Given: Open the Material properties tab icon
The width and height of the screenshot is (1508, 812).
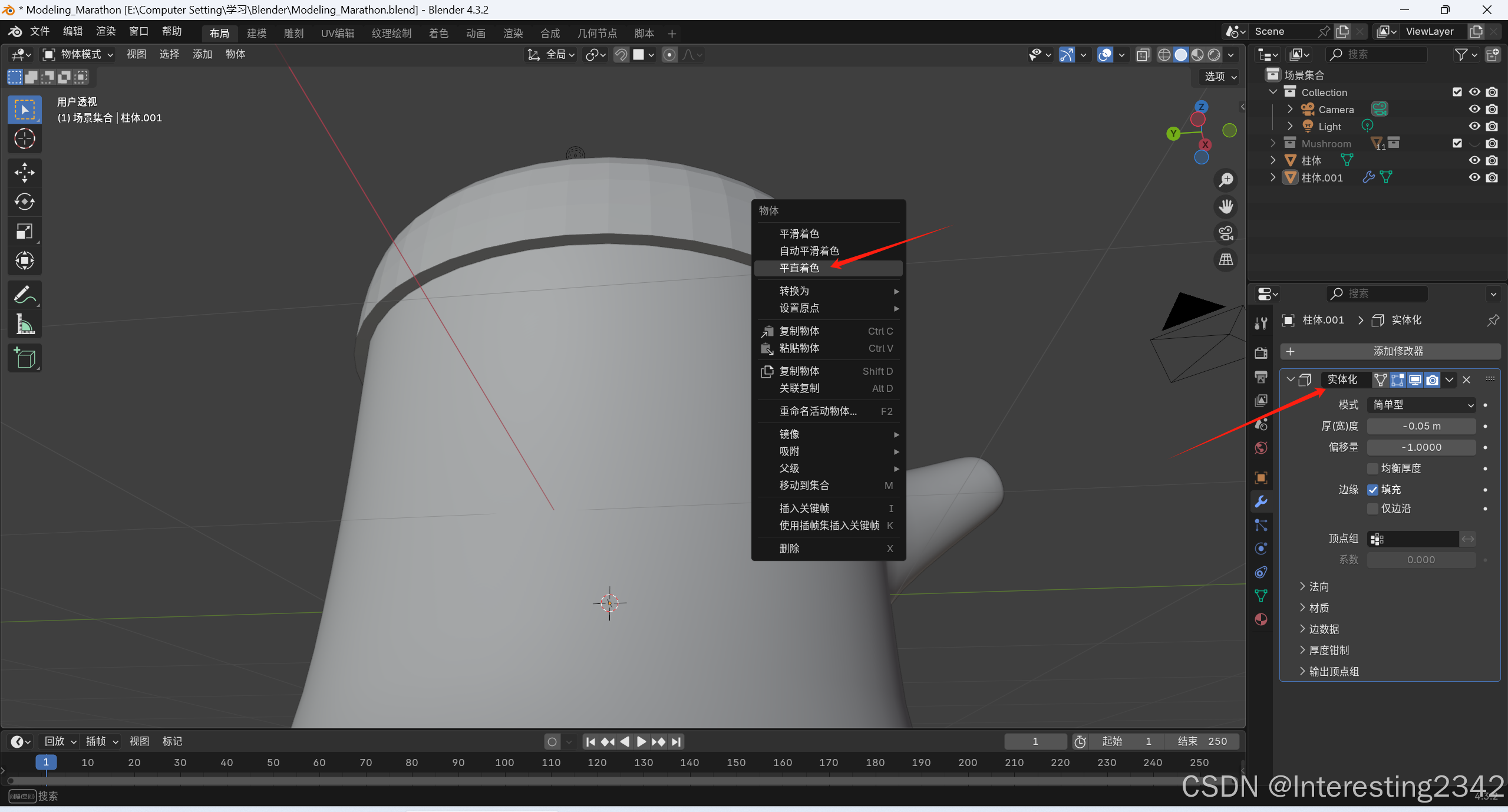Looking at the screenshot, I should coord(1261,619).
